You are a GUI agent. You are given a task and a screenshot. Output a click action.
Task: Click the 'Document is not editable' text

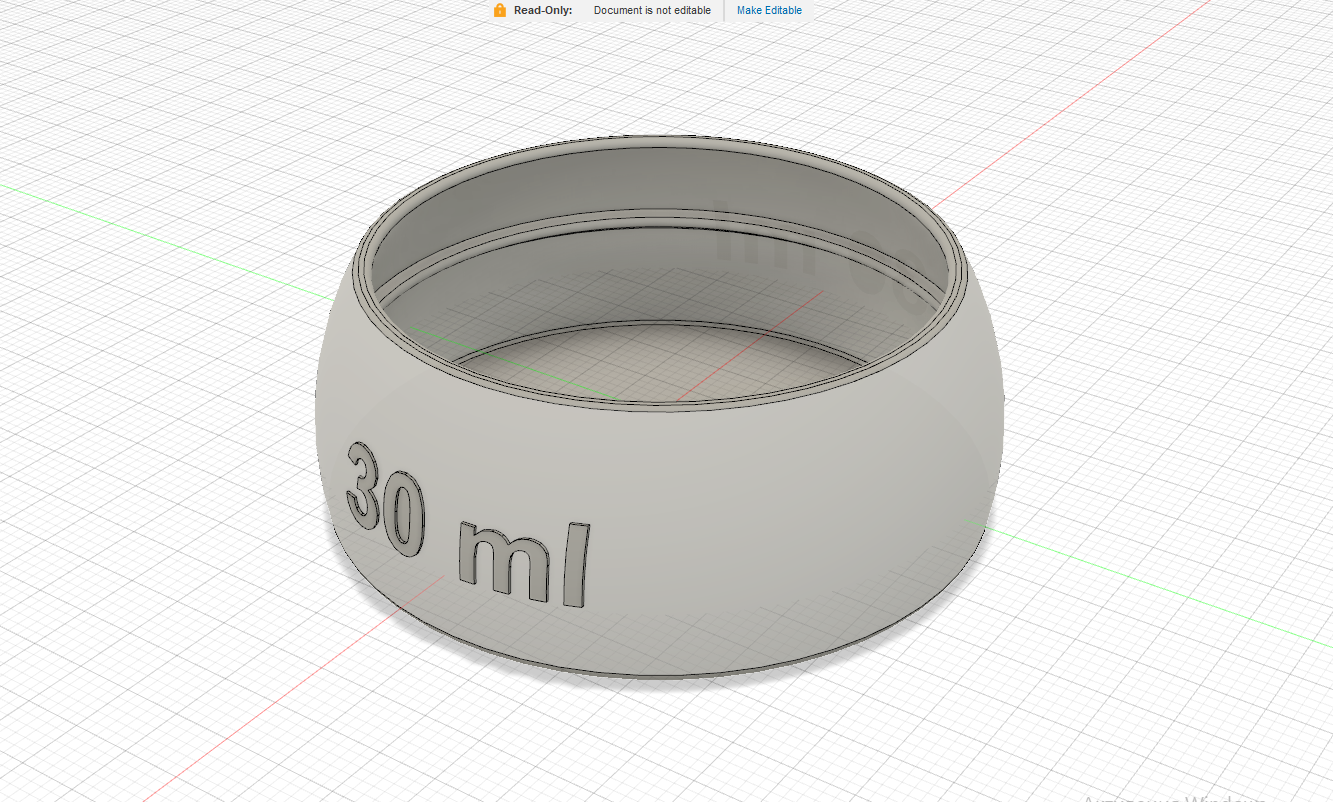pyautogui.click(x=652, y=10)
